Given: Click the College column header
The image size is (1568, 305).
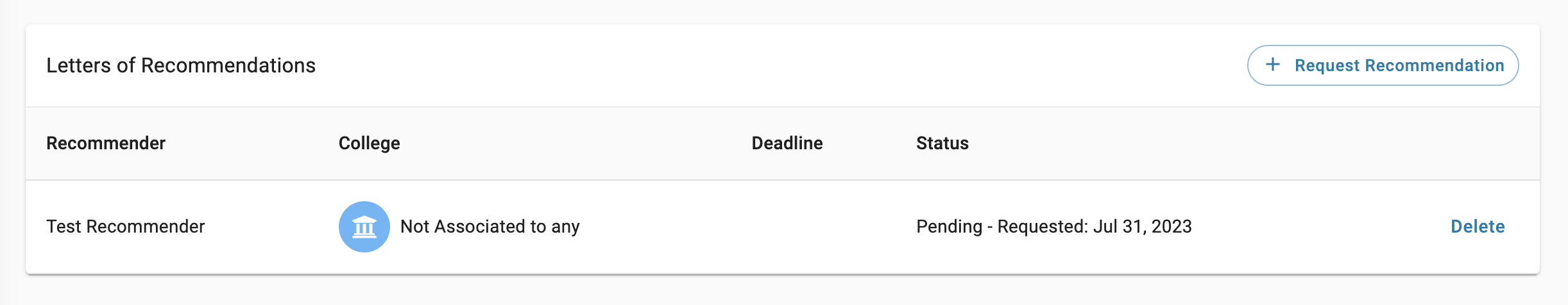Looking at the screenshot, I should 370,143.
